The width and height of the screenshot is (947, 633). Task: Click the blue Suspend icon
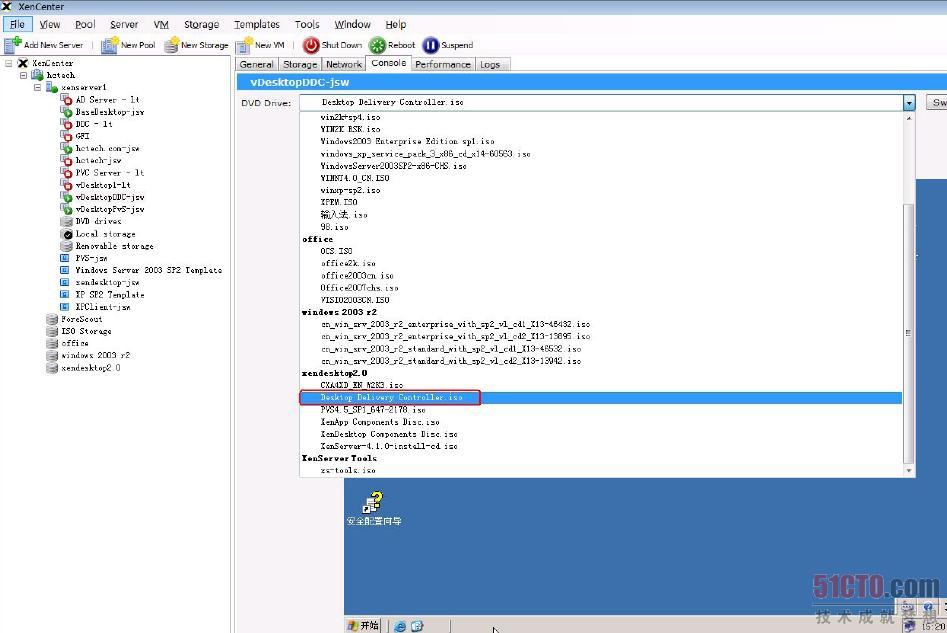[x=431, y=45]
